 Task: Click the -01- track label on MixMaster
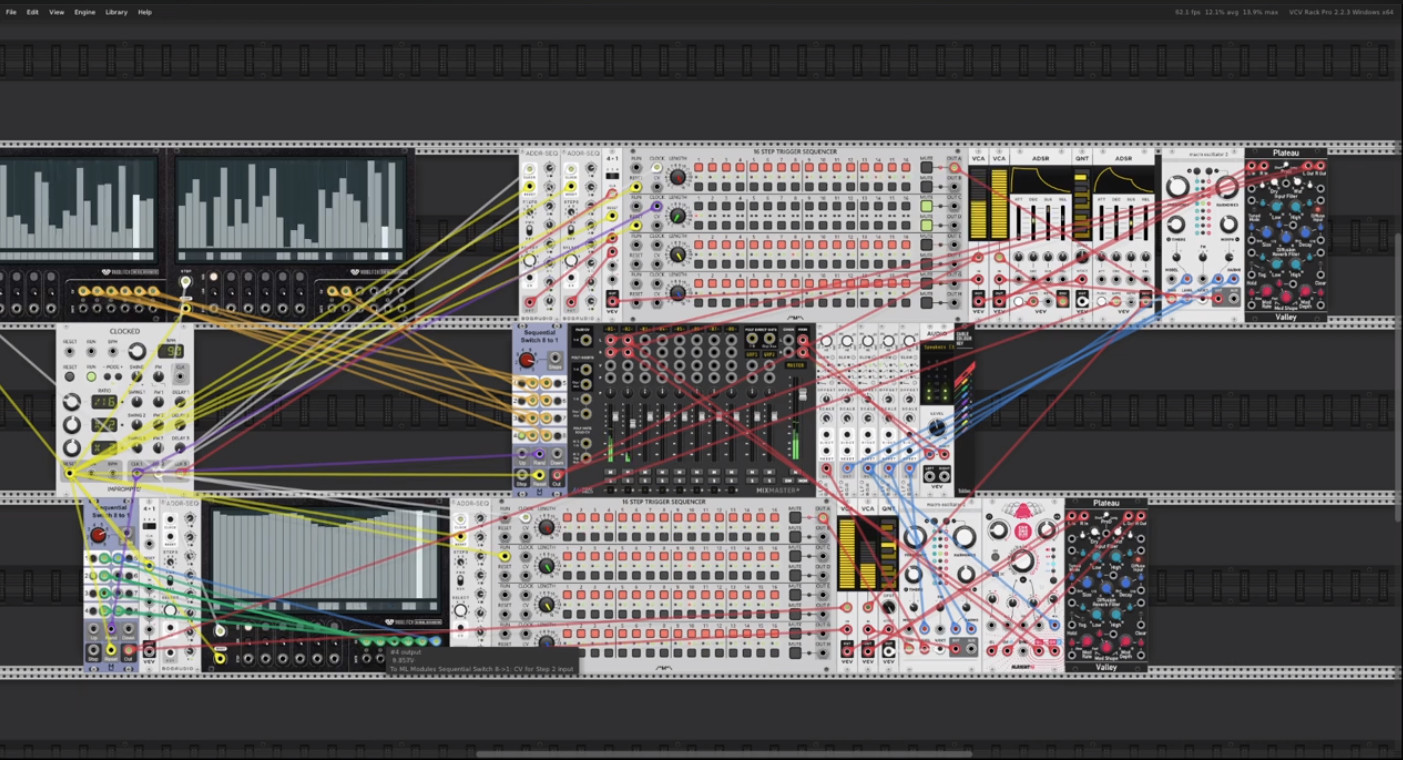coord(610,329)
